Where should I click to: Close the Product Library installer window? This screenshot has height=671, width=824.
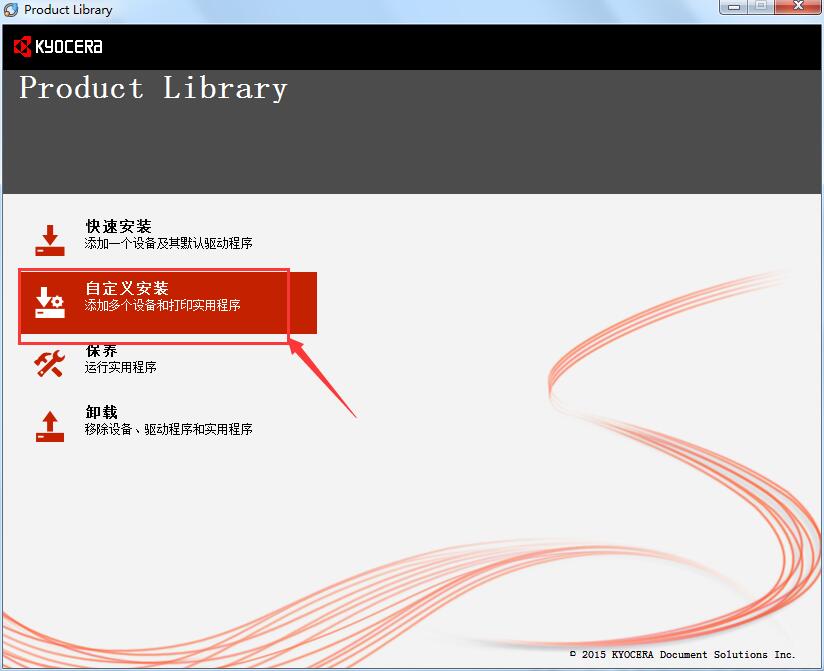coord(798,7)
